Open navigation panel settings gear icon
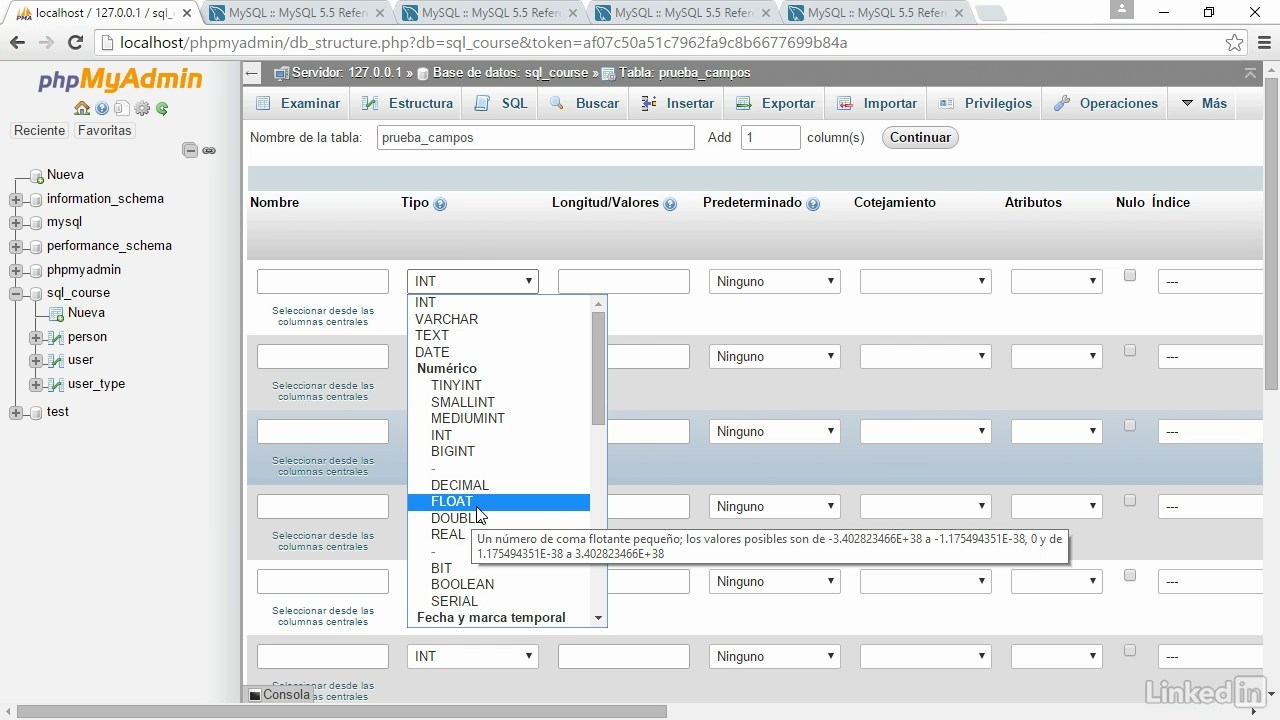 (x=142, y=108)
